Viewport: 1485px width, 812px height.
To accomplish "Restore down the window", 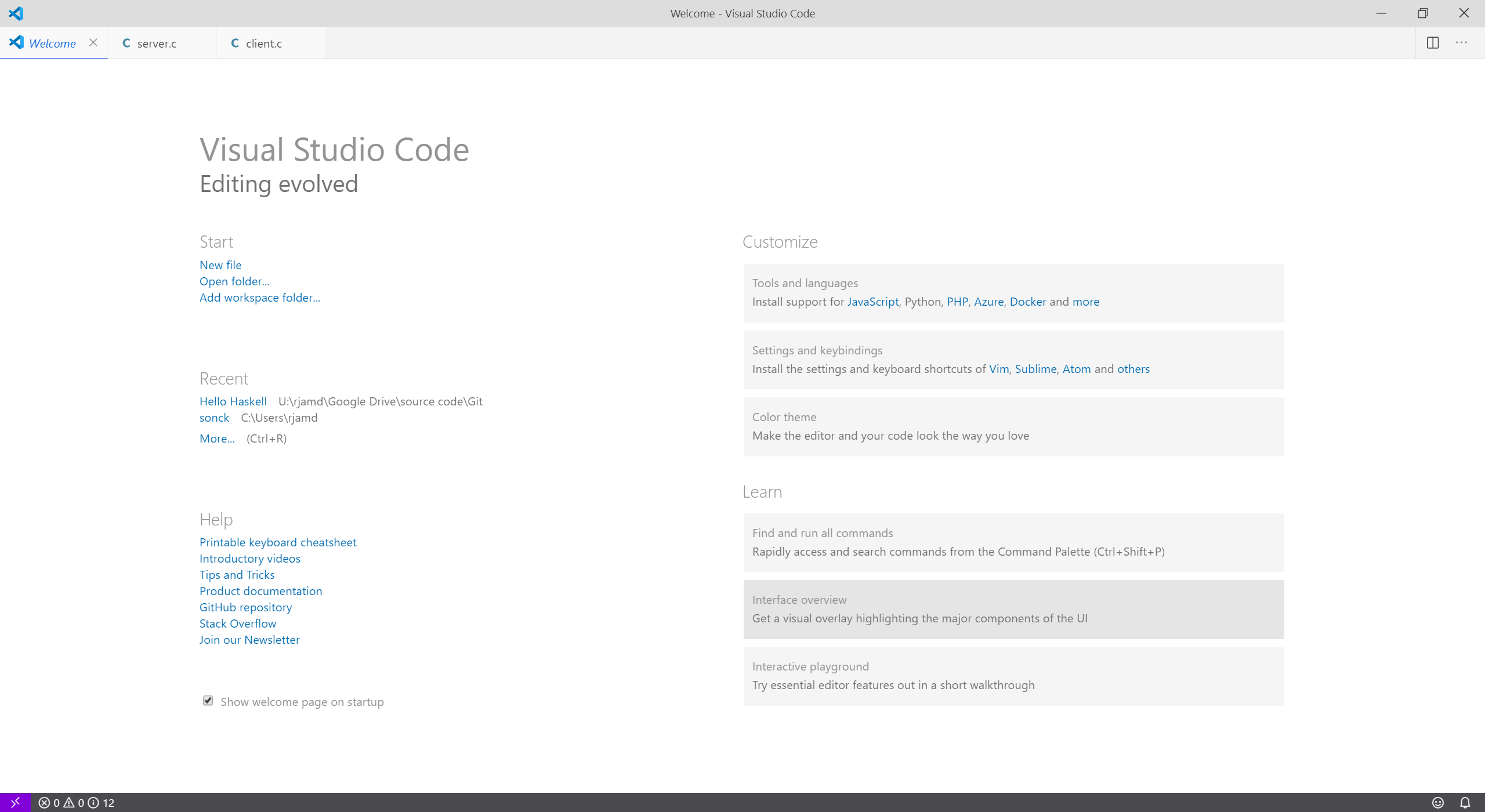I will click(x=1422, y=13).
